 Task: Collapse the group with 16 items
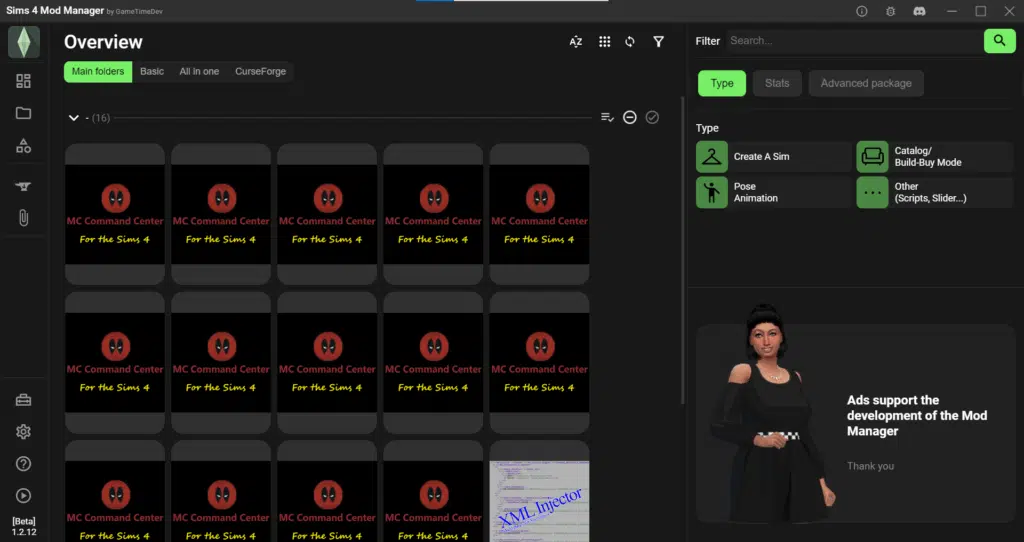pos(73,118)
